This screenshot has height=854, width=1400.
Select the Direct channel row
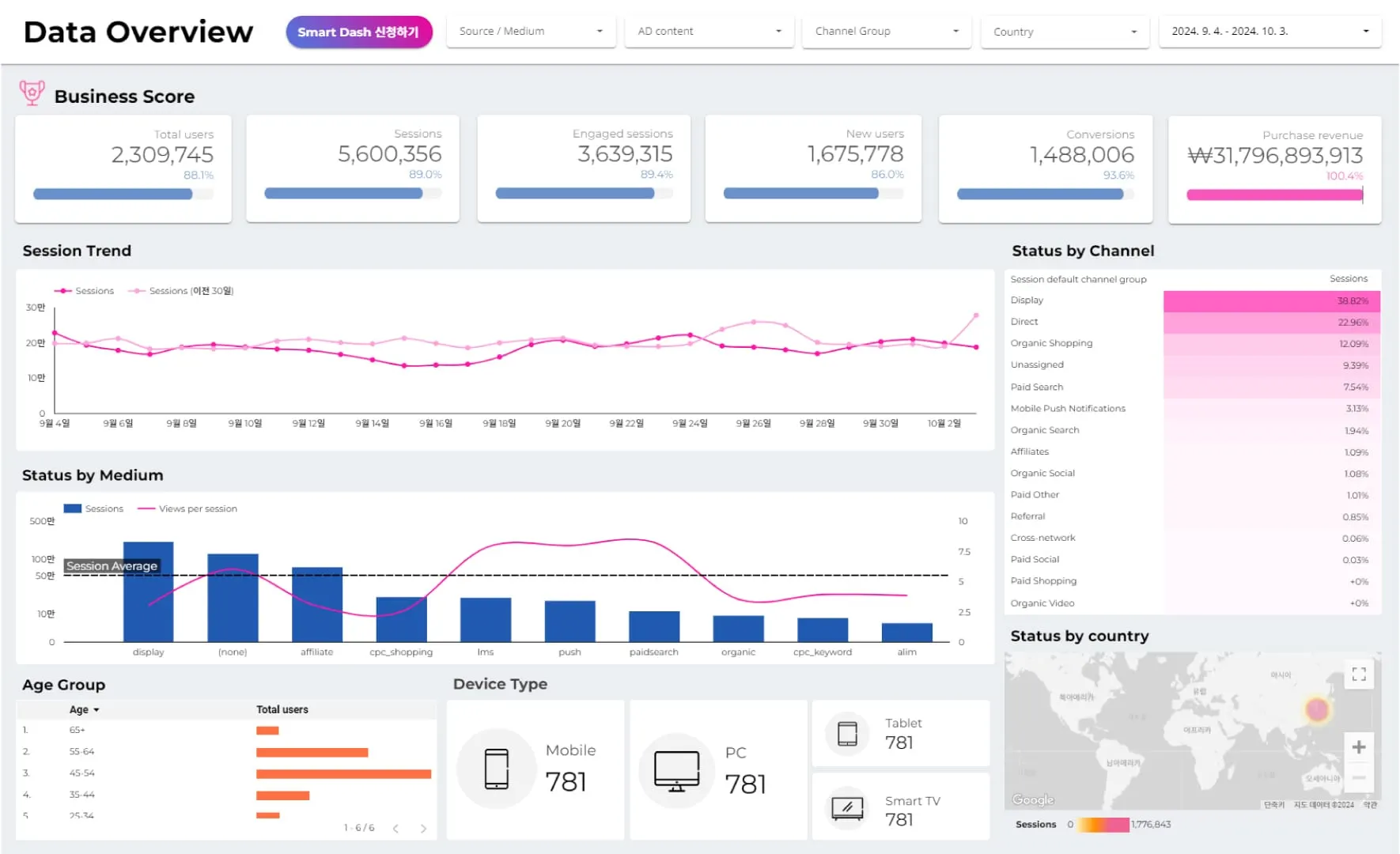(x=1193, y=322)
